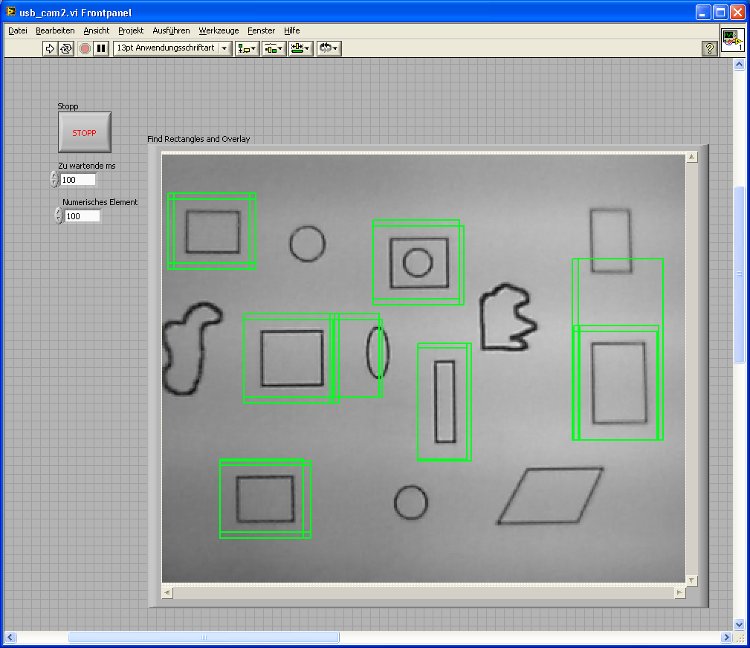Open the Align Objects dropdown
Screen dimensions: 750x648
(x=247, y=48)
